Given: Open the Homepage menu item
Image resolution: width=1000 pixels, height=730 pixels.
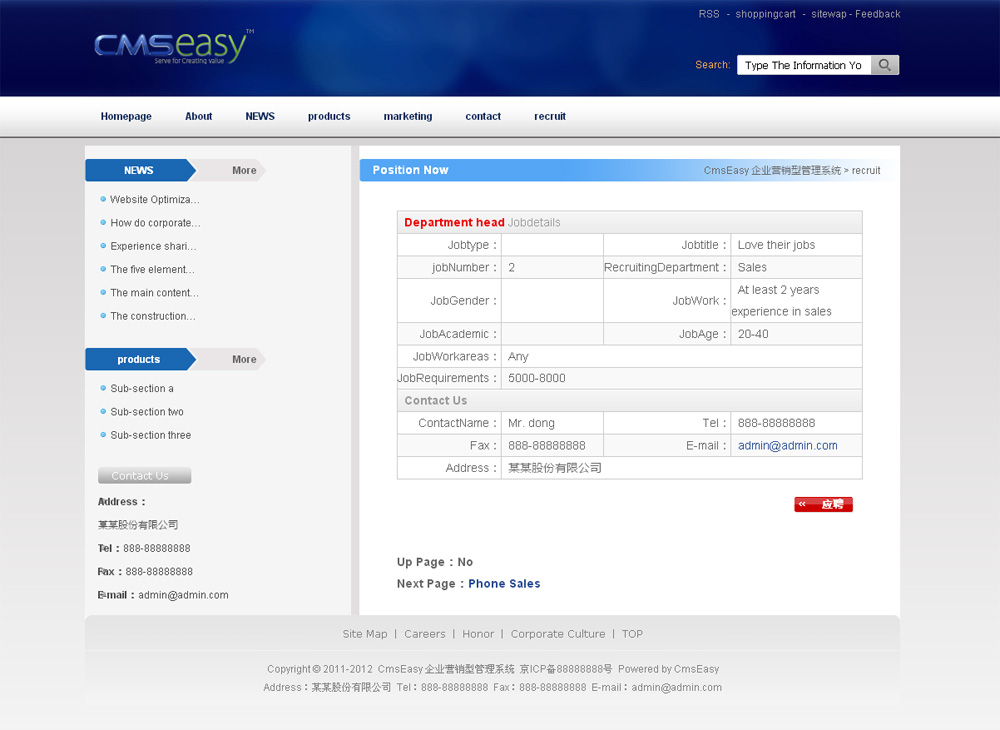Looking at the screenshot, I should [x=126, y=117].
